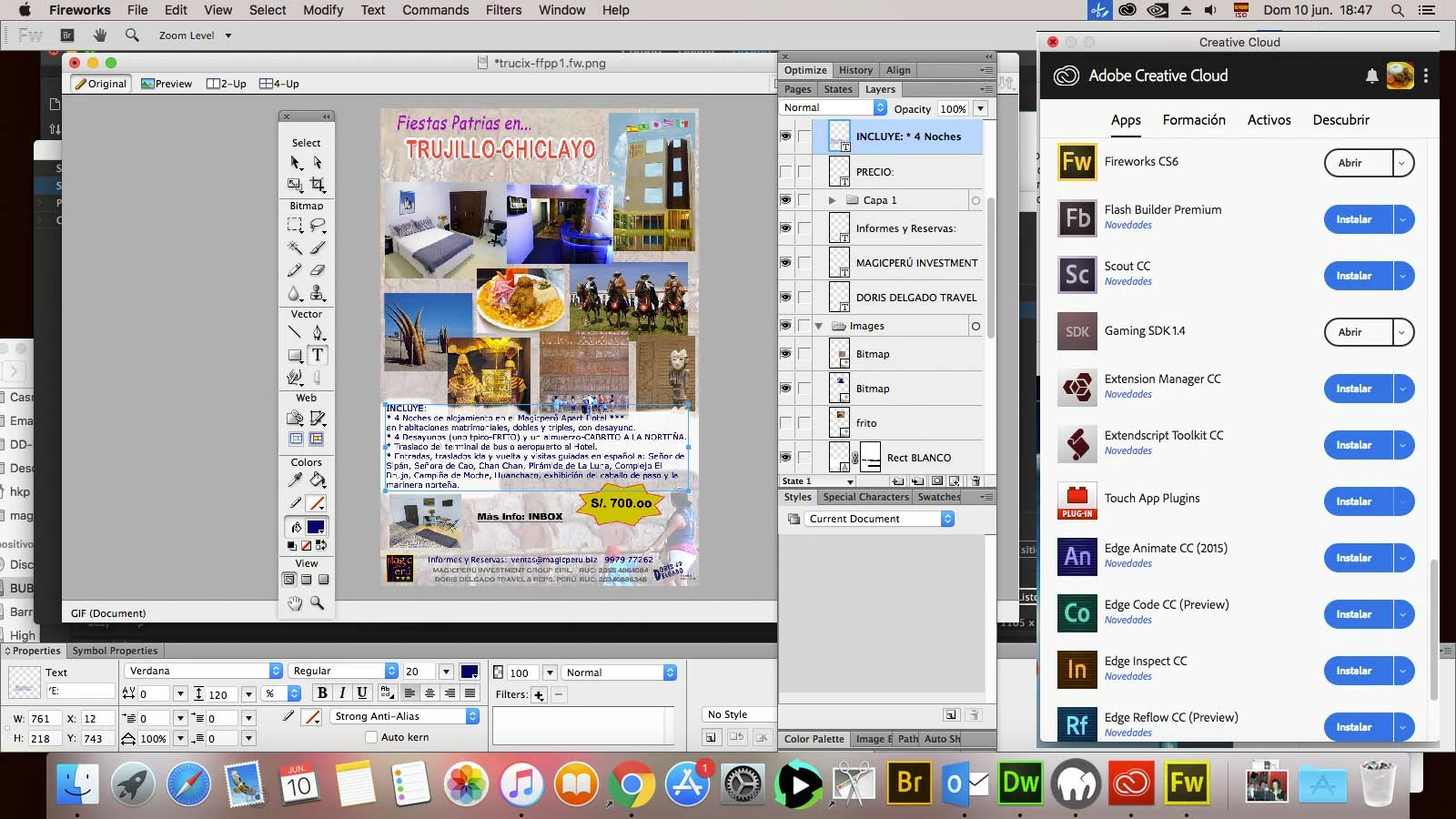Hide the INCLUYE: * 4 Noches layer
The width and height of the screenshot is (1456, 819).
(x=785, y=136)
